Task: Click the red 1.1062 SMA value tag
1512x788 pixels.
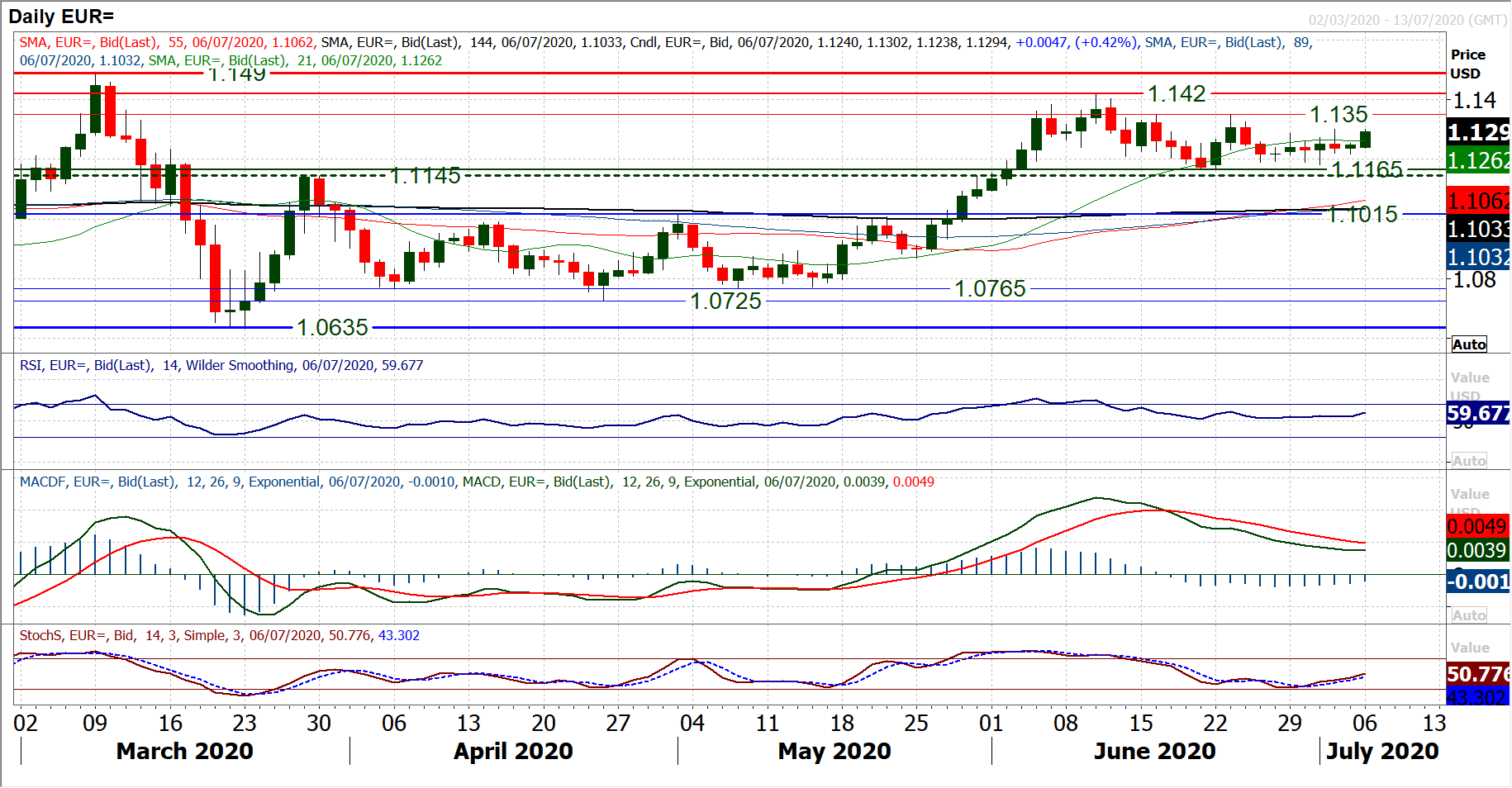Action: [1478, 201]
